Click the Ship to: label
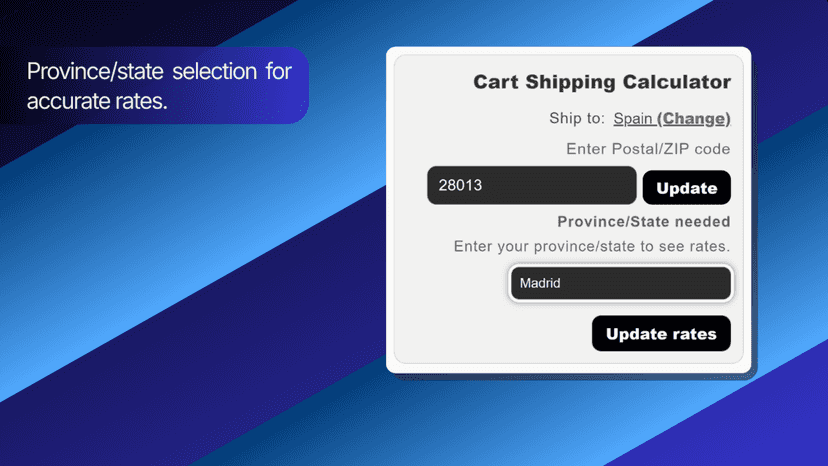 577,118
